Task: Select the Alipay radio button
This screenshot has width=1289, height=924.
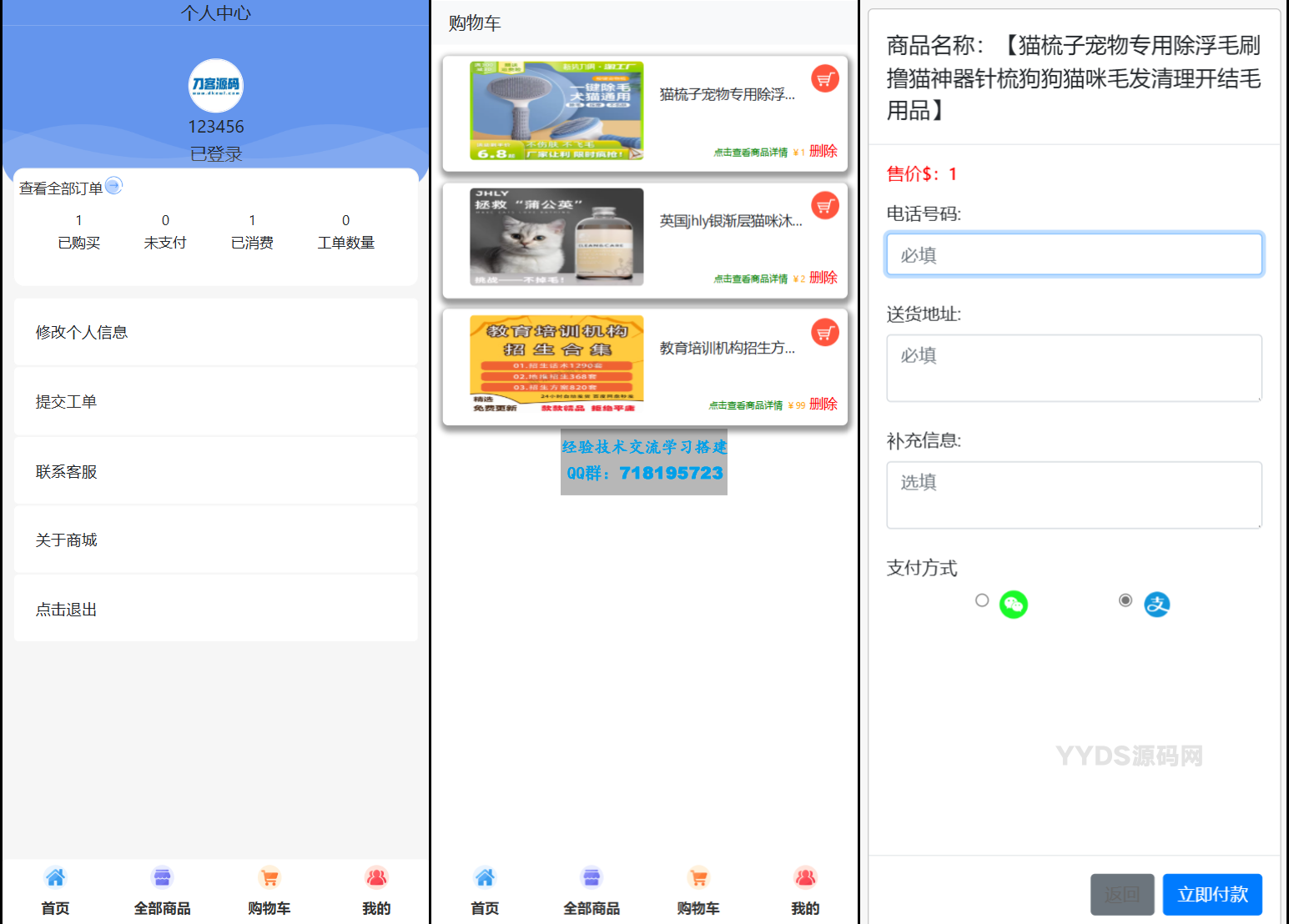Action: coord(1125,600)
